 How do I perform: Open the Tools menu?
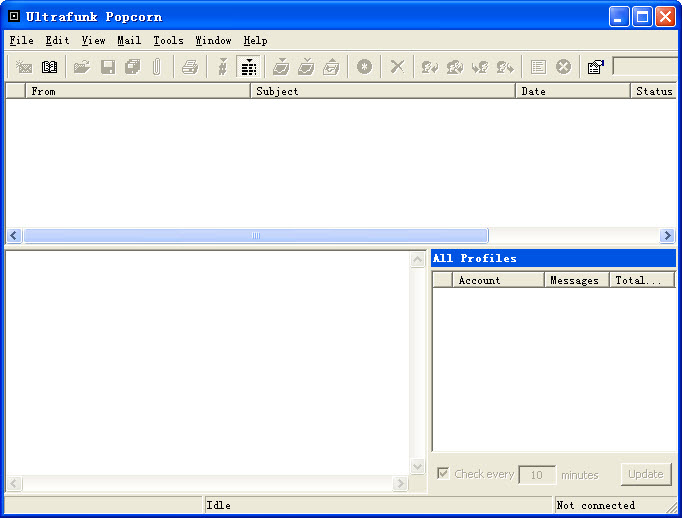click(168, 40)
